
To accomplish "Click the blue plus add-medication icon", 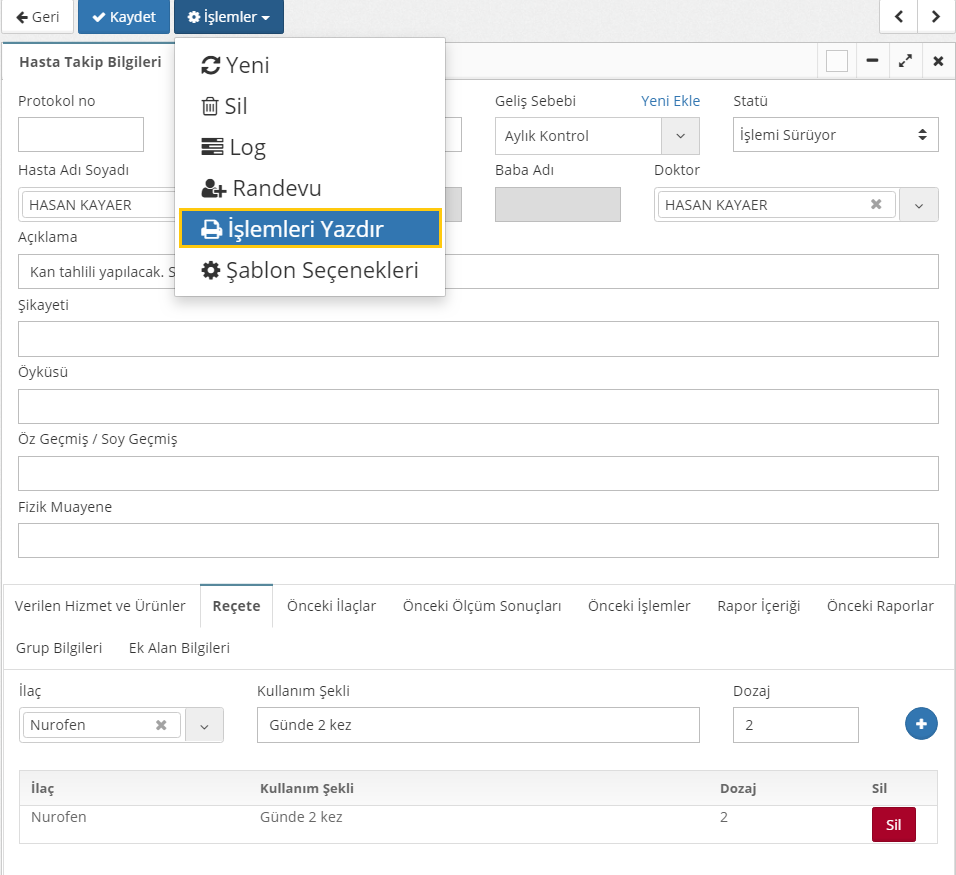I will tap(921, 724).
